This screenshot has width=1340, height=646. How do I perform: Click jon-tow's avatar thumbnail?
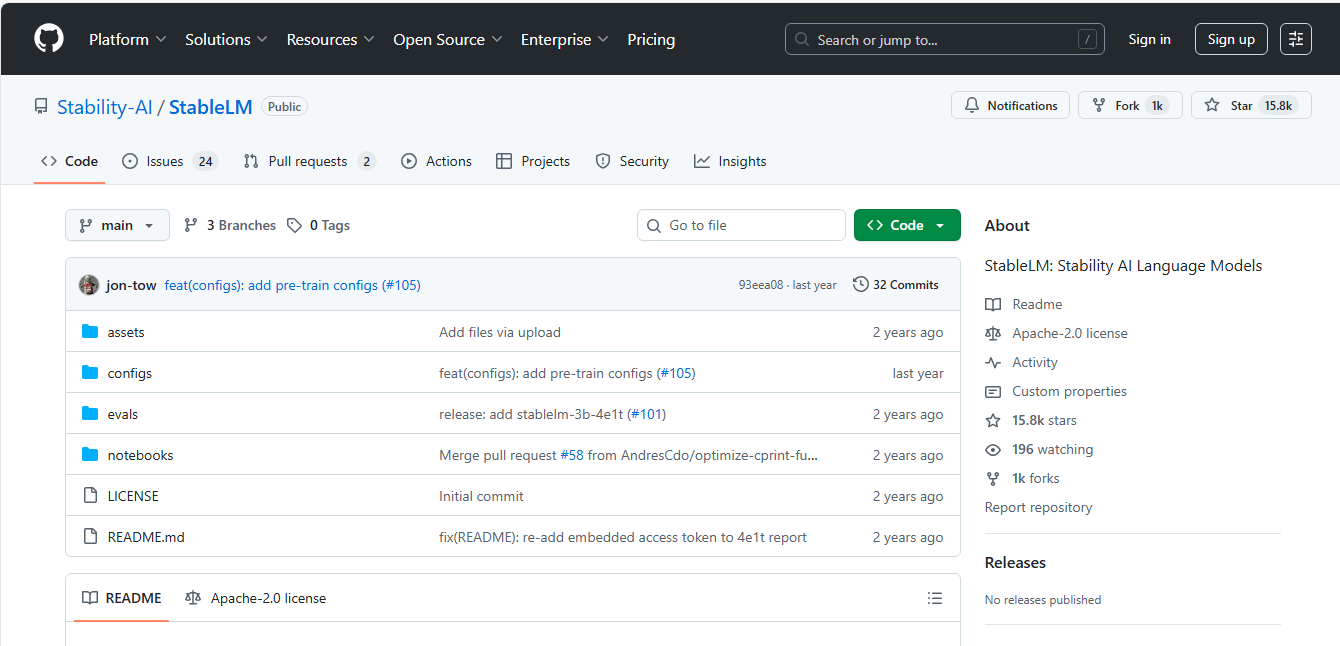tap(89, 285)
